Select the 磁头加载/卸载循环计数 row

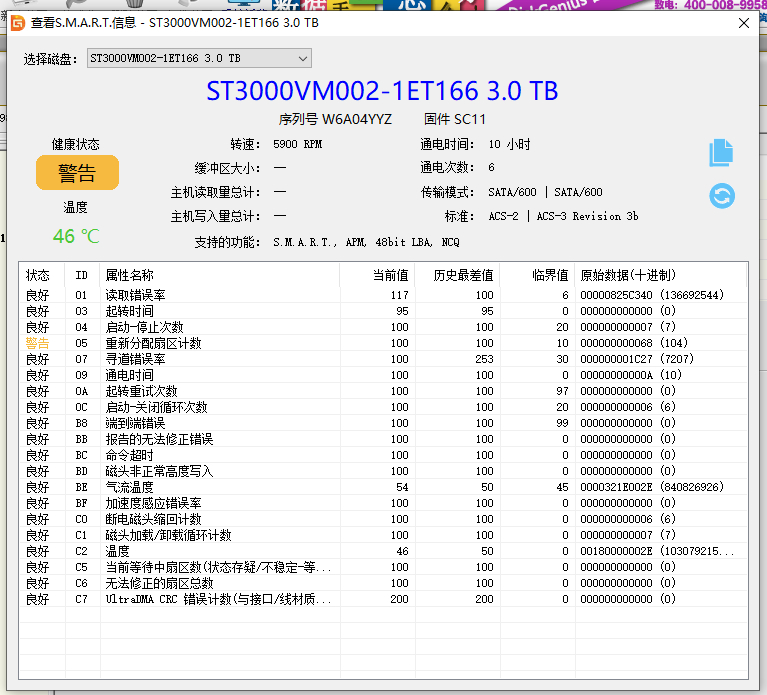[x=384, y=535]
